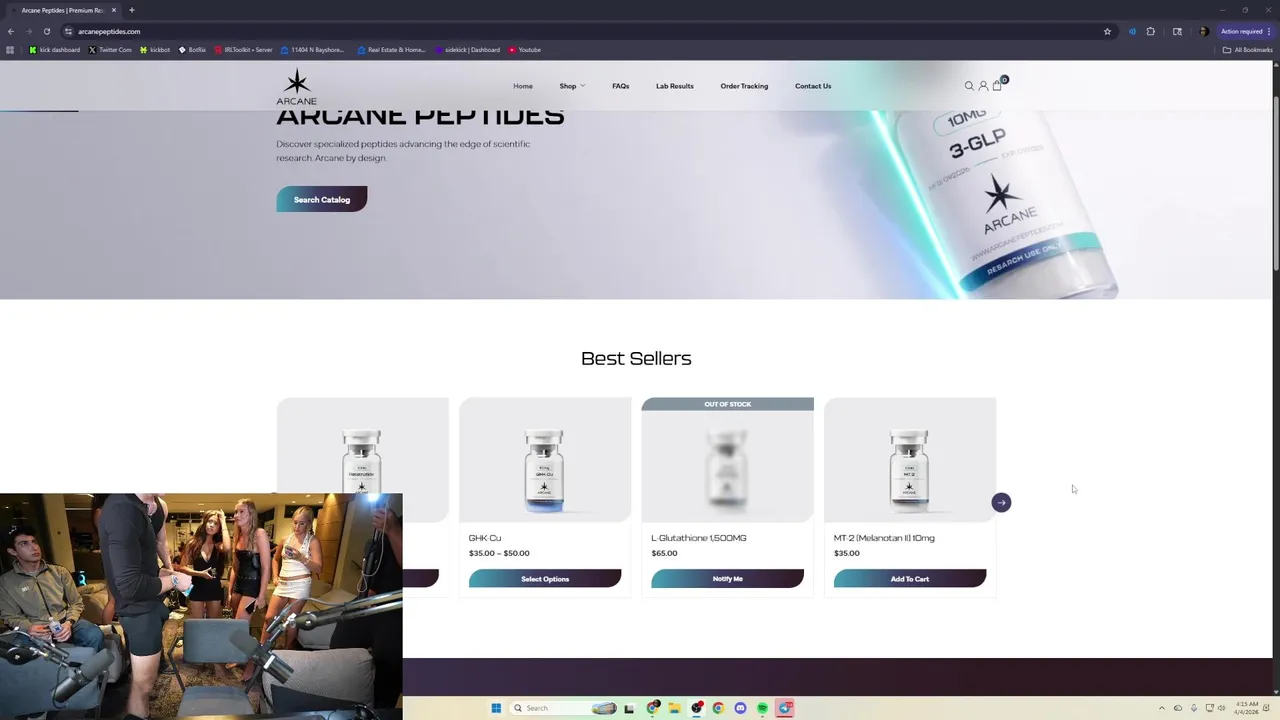Open the Windows Start button
This screenshot has height=720, width=1280.
click(x=496, y=708)
